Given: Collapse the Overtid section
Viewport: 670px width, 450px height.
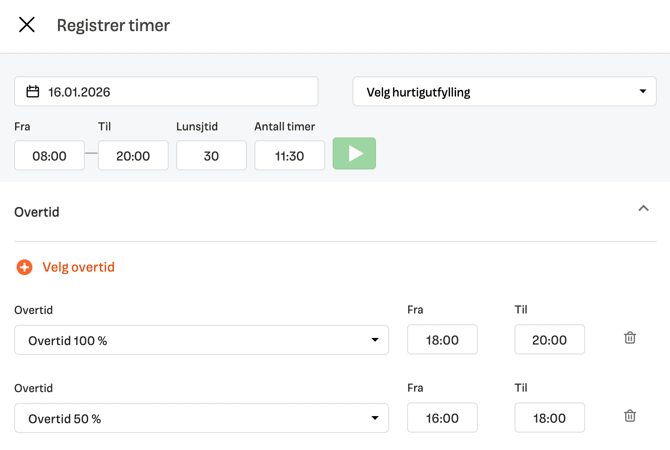Looking at the screenshot, I should click(x=643, y=209).
